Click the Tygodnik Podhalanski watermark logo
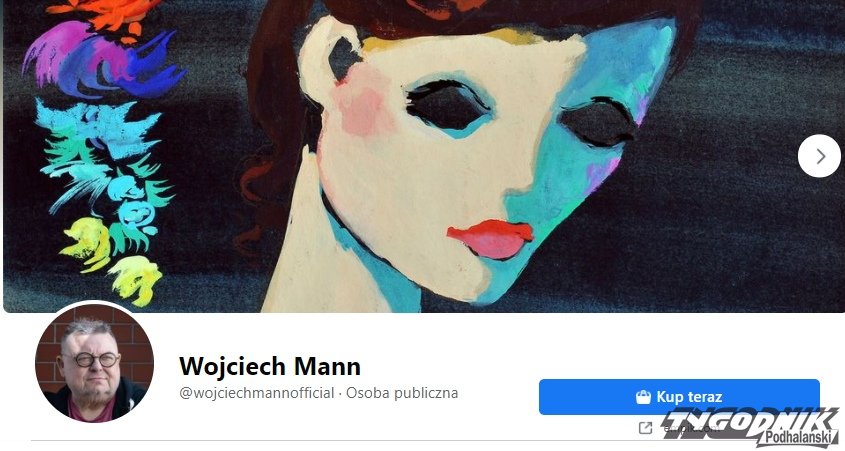Screen dimensions: 845x451 751,427
